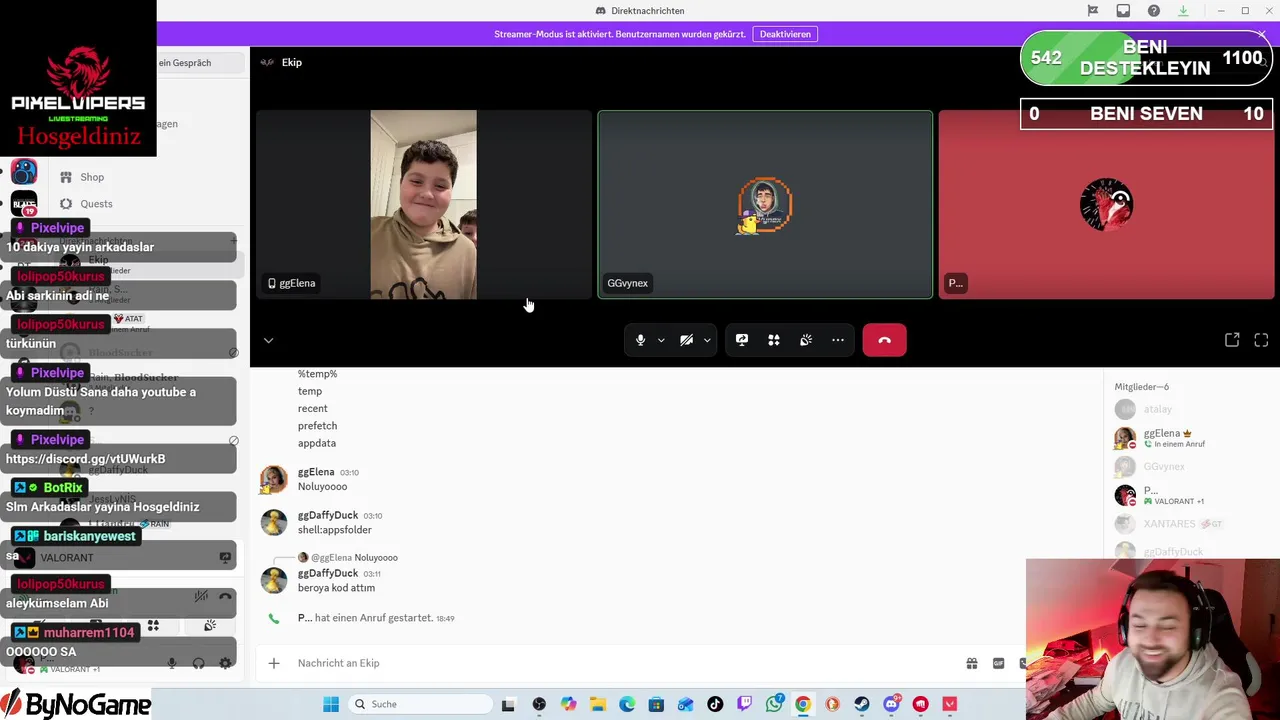
Task: Turn on the camera in the call
Action: [686, 340]
